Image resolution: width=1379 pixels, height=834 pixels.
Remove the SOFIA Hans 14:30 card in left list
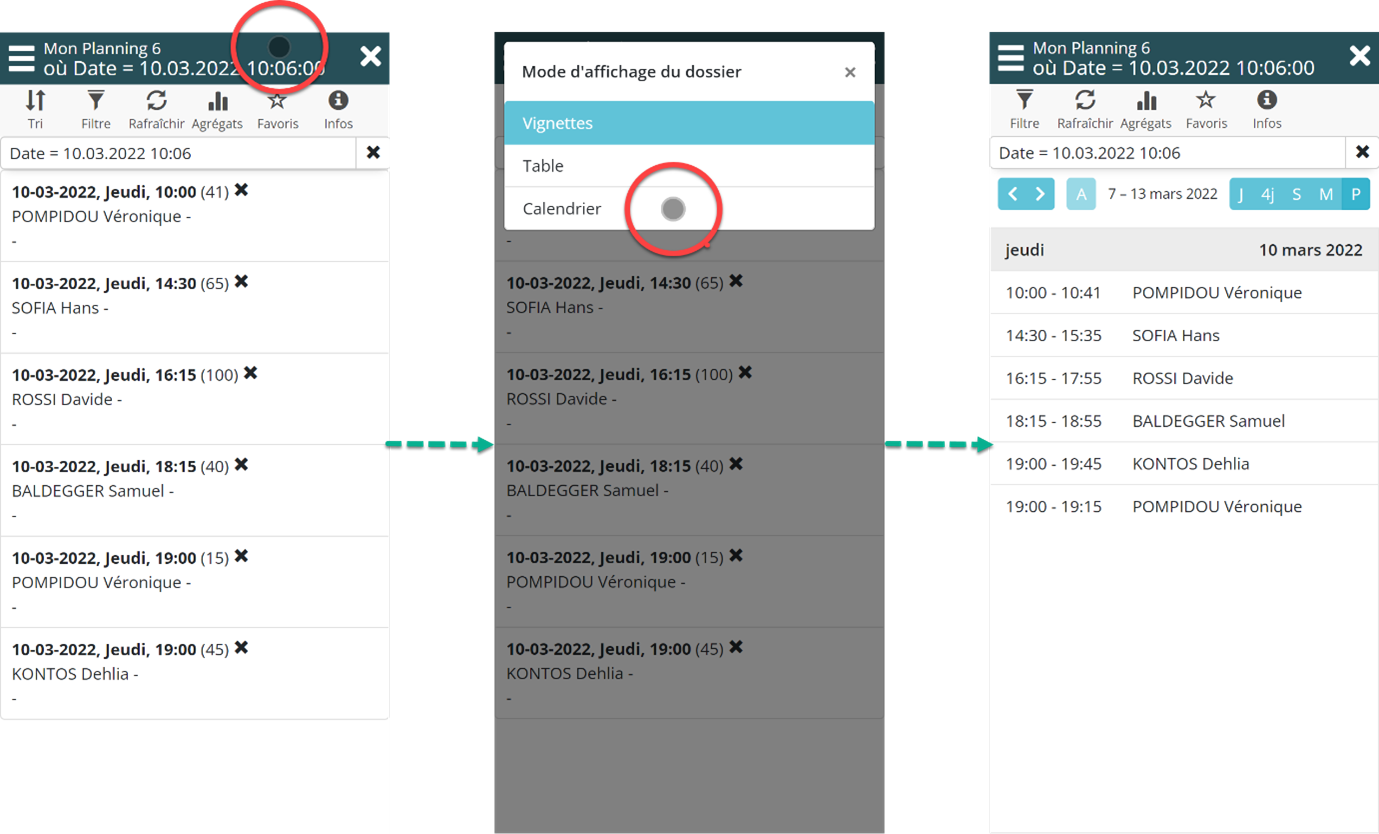tap(241, 282)
